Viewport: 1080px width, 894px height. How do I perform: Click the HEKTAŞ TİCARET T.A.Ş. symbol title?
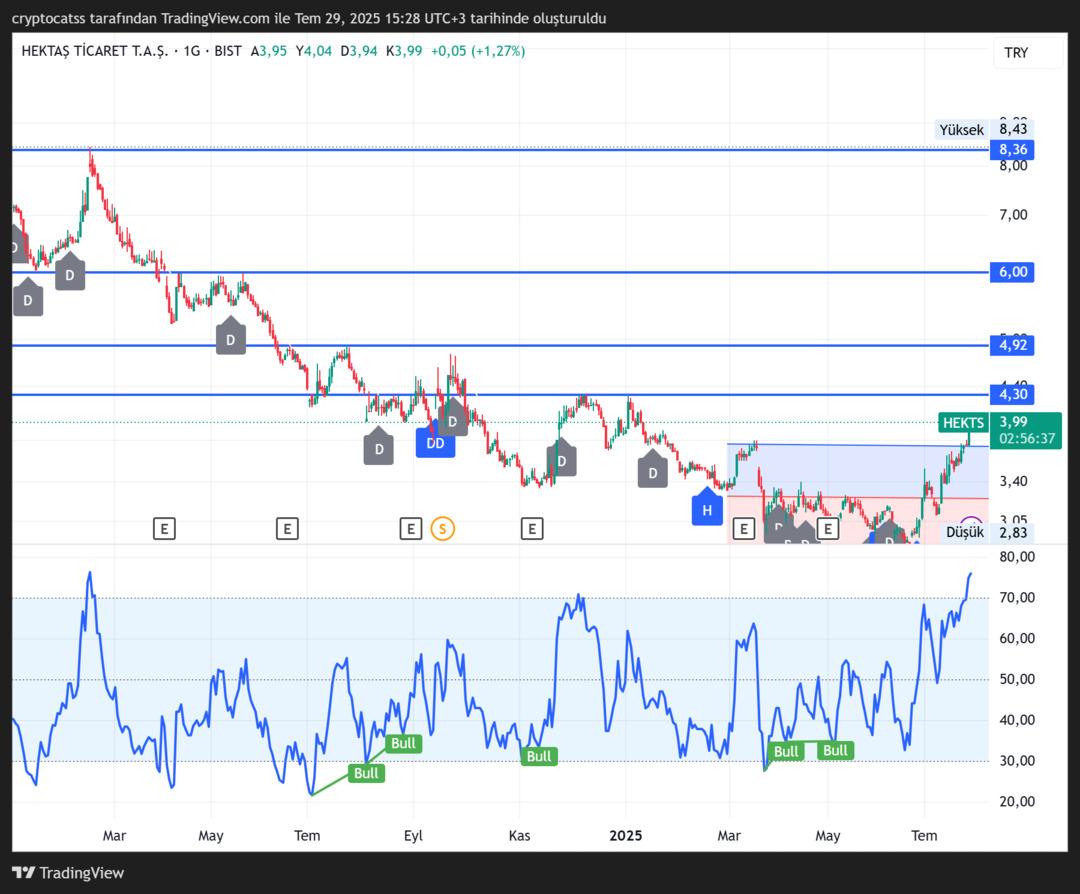click(x=94, y=51)
